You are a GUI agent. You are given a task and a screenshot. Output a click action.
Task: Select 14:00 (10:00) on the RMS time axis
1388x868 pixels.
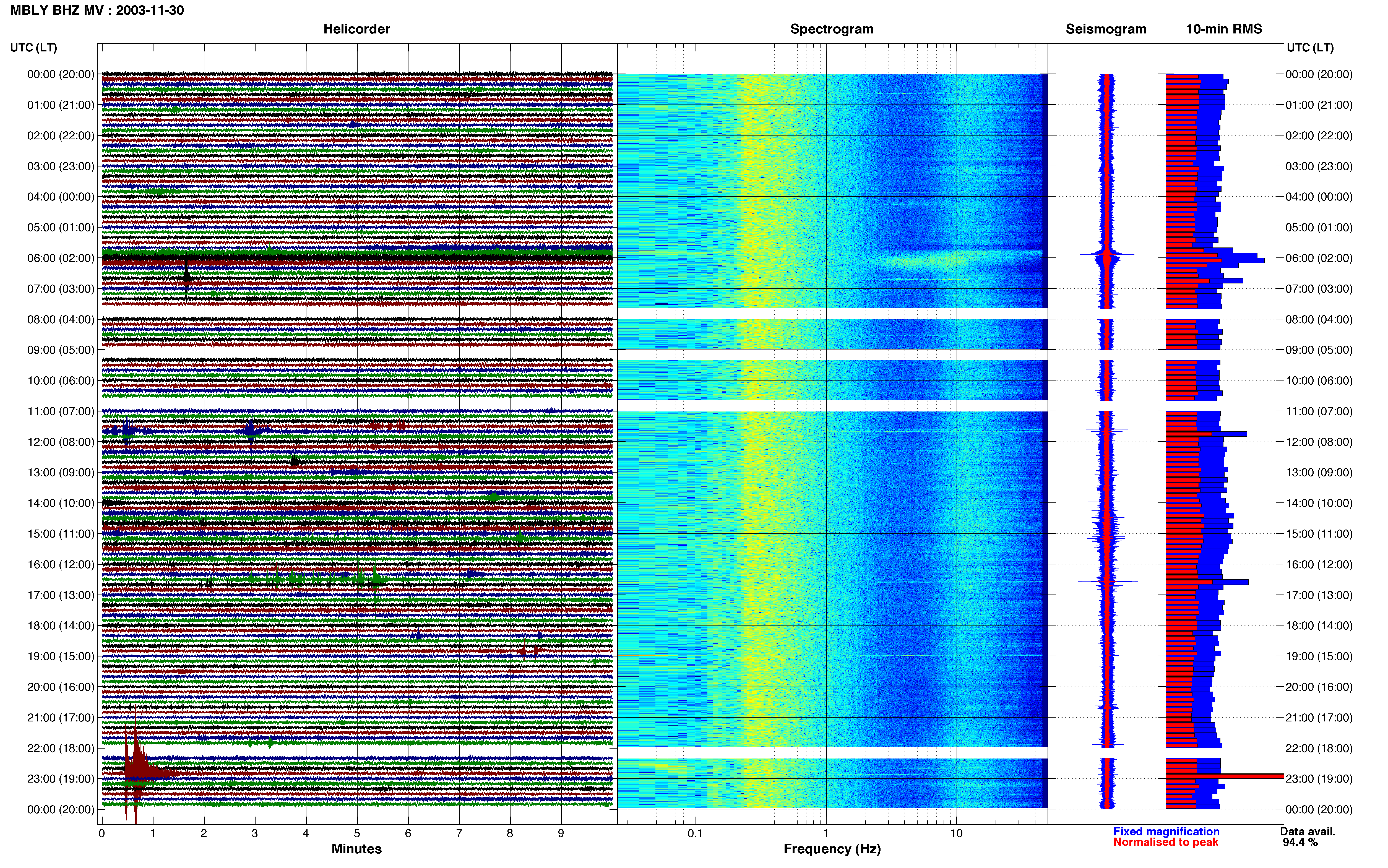tap(1319, 504)
